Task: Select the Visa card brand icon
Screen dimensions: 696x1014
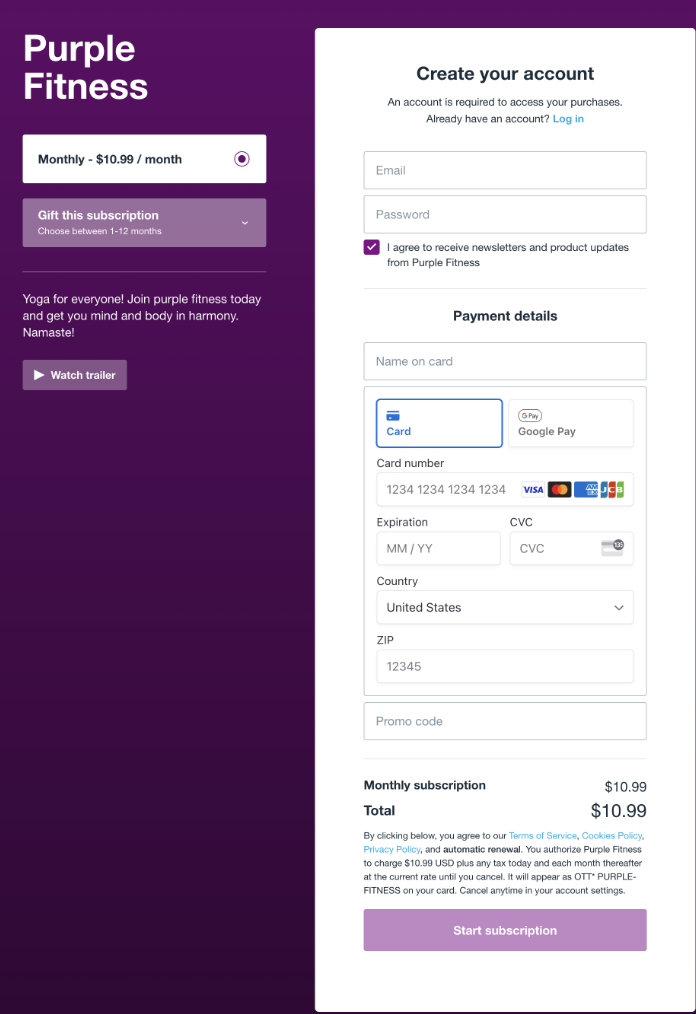Action: pyautogui.click(x=533, y=490)
